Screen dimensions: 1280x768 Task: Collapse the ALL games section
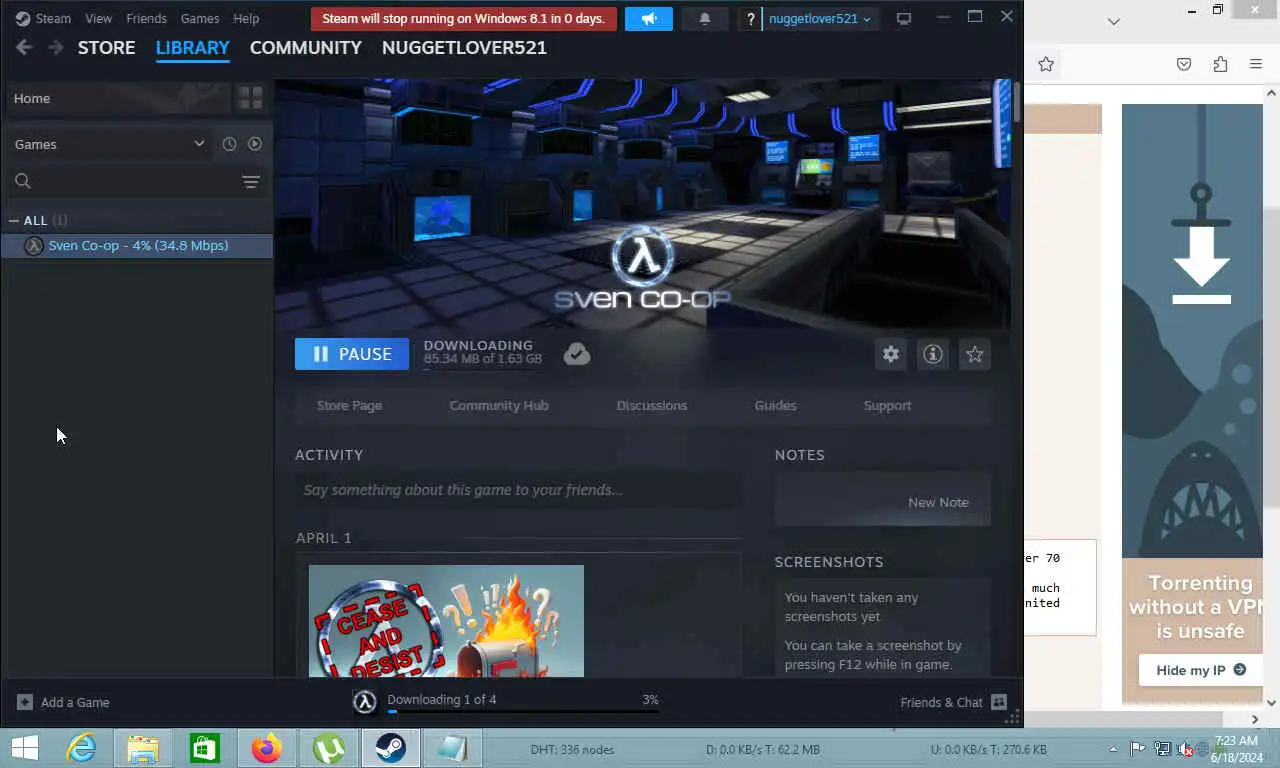point(13,220)
